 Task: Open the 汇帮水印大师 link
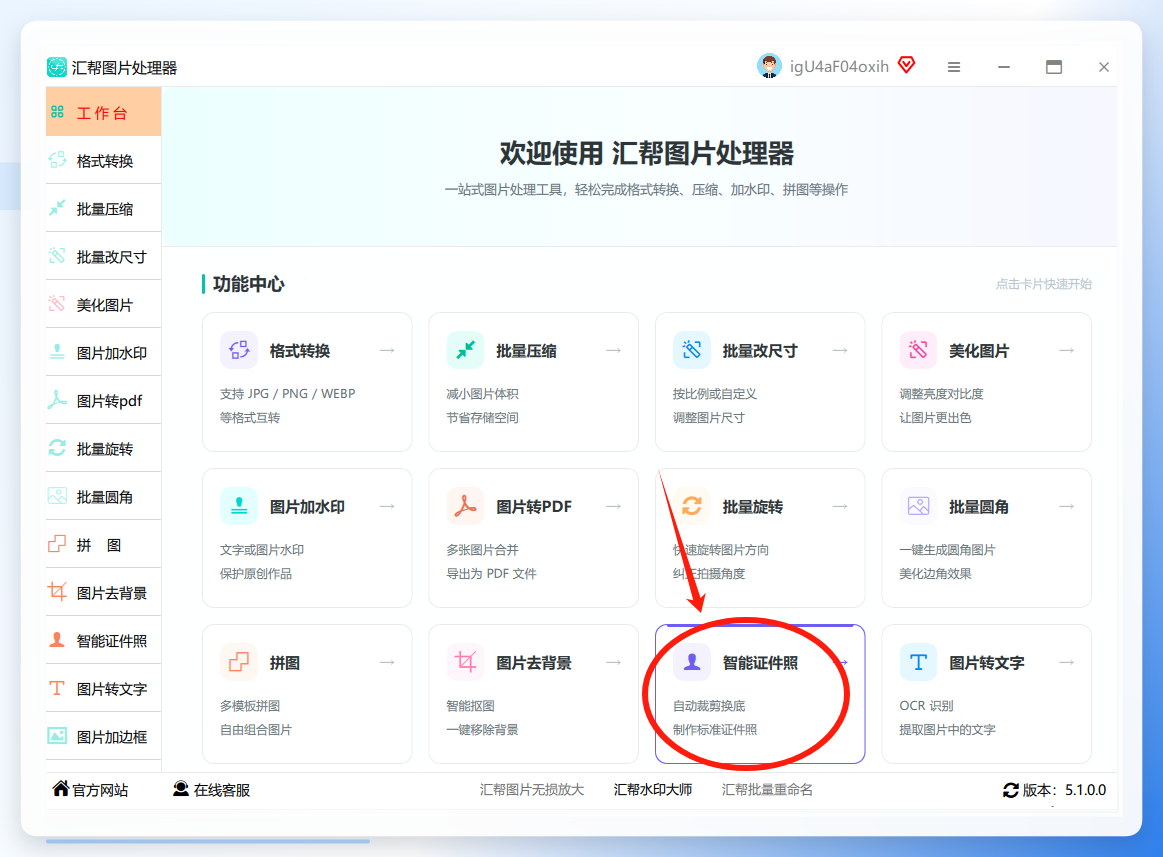pos(653,790)
